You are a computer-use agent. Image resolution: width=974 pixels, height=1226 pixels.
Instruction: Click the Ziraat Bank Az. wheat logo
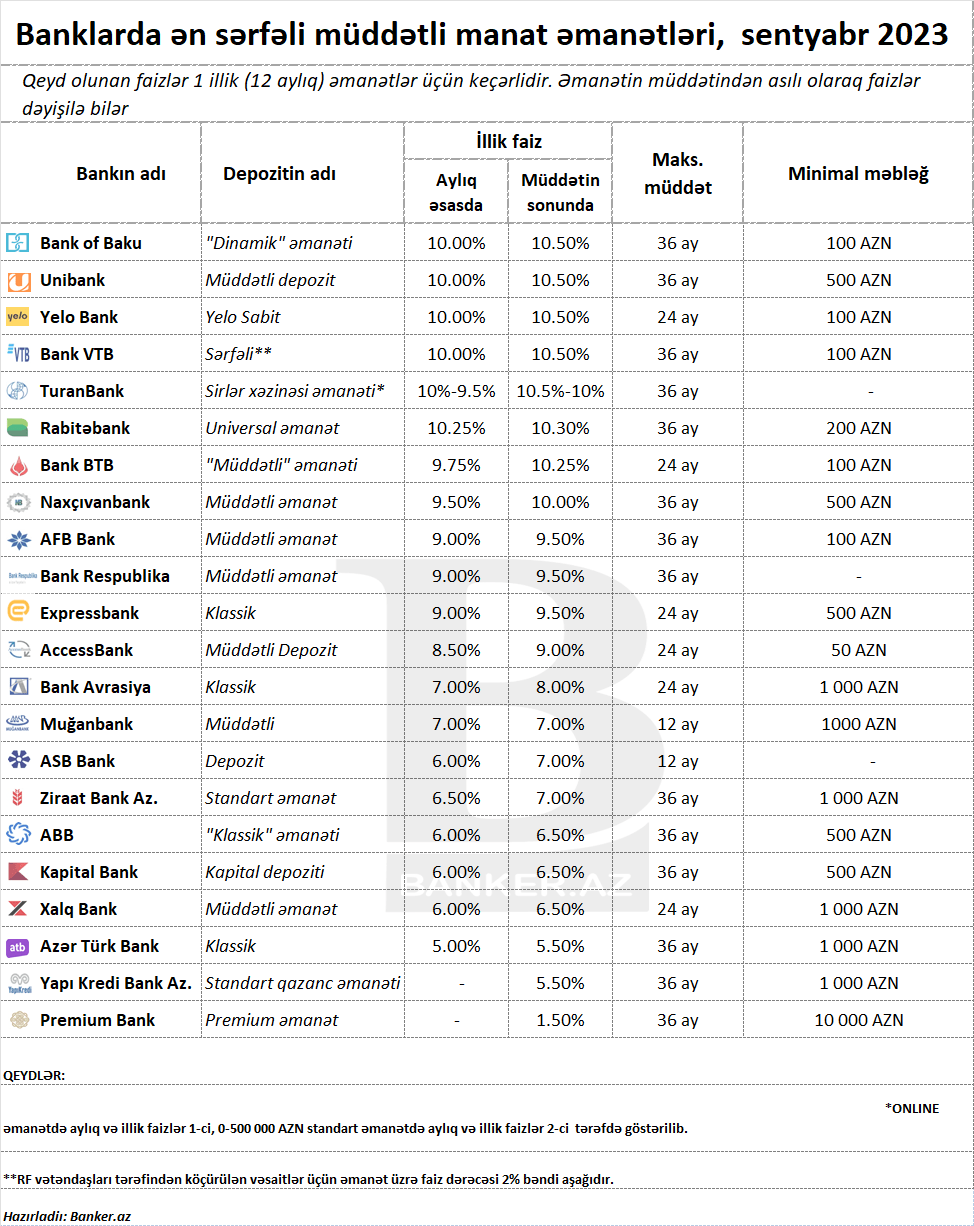pyautogui.click(x=19, y=798)
